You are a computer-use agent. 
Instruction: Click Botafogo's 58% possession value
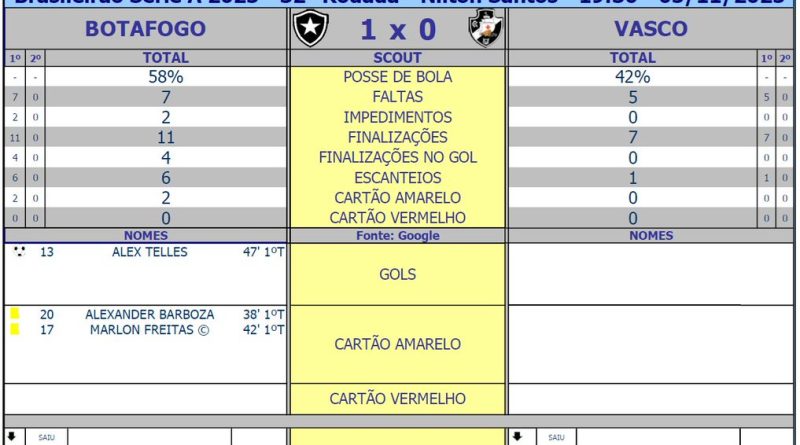click(166, 77)
